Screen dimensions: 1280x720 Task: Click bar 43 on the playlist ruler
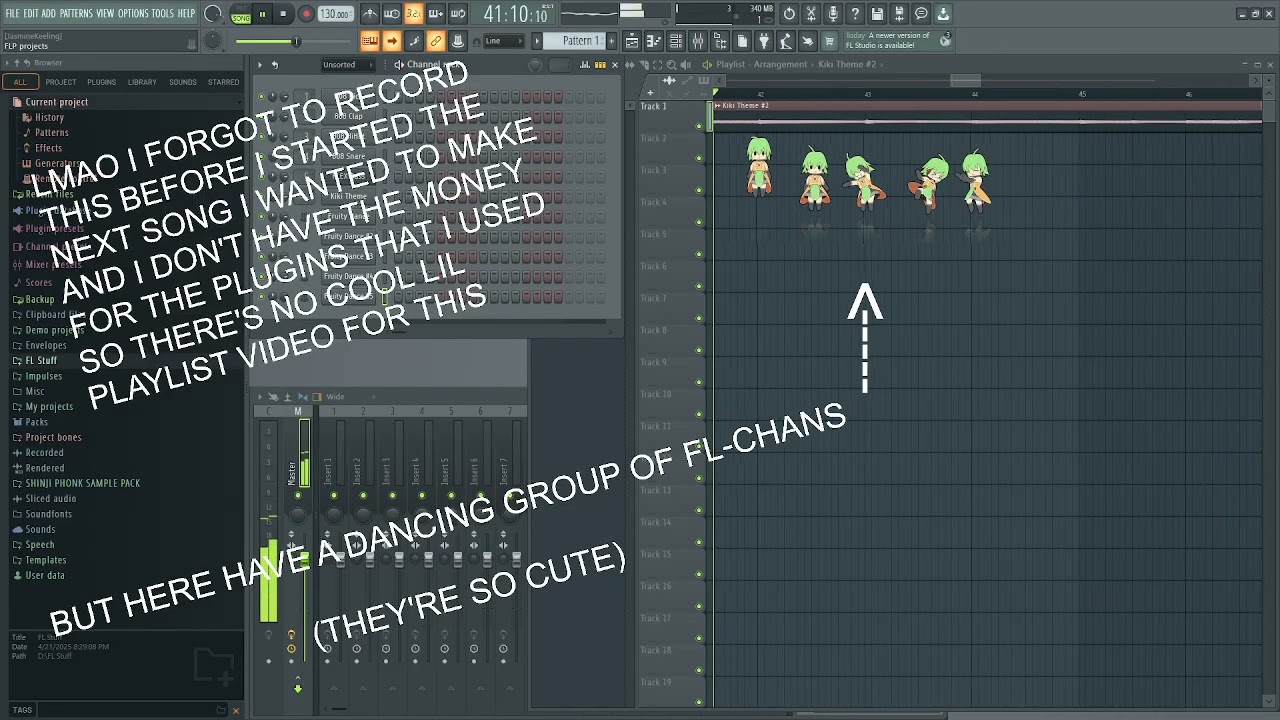coord(867,94)
